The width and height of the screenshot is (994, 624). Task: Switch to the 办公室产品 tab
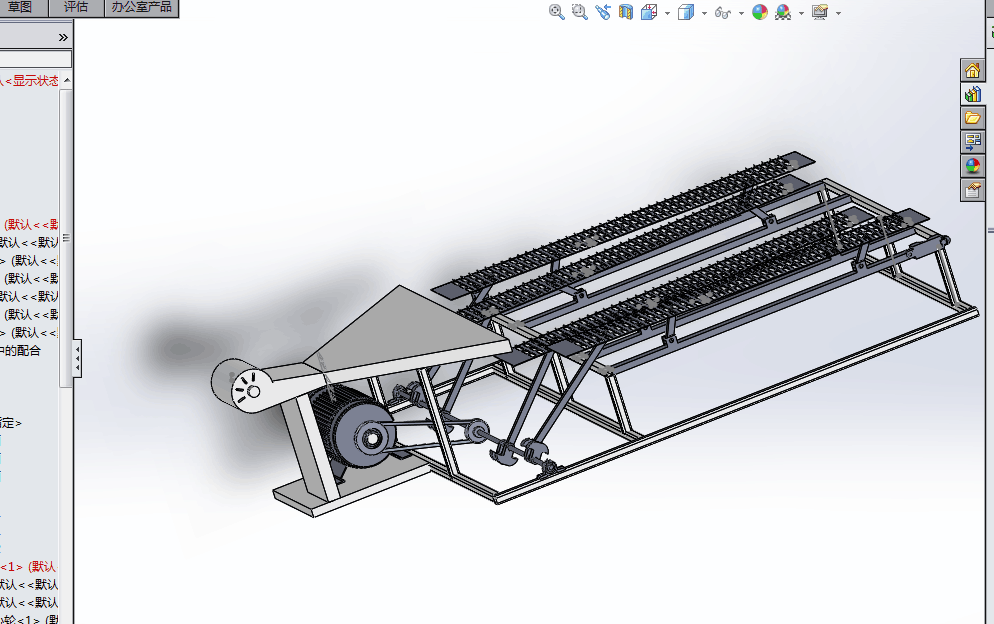pyautogui.click(x=141, y=8)
